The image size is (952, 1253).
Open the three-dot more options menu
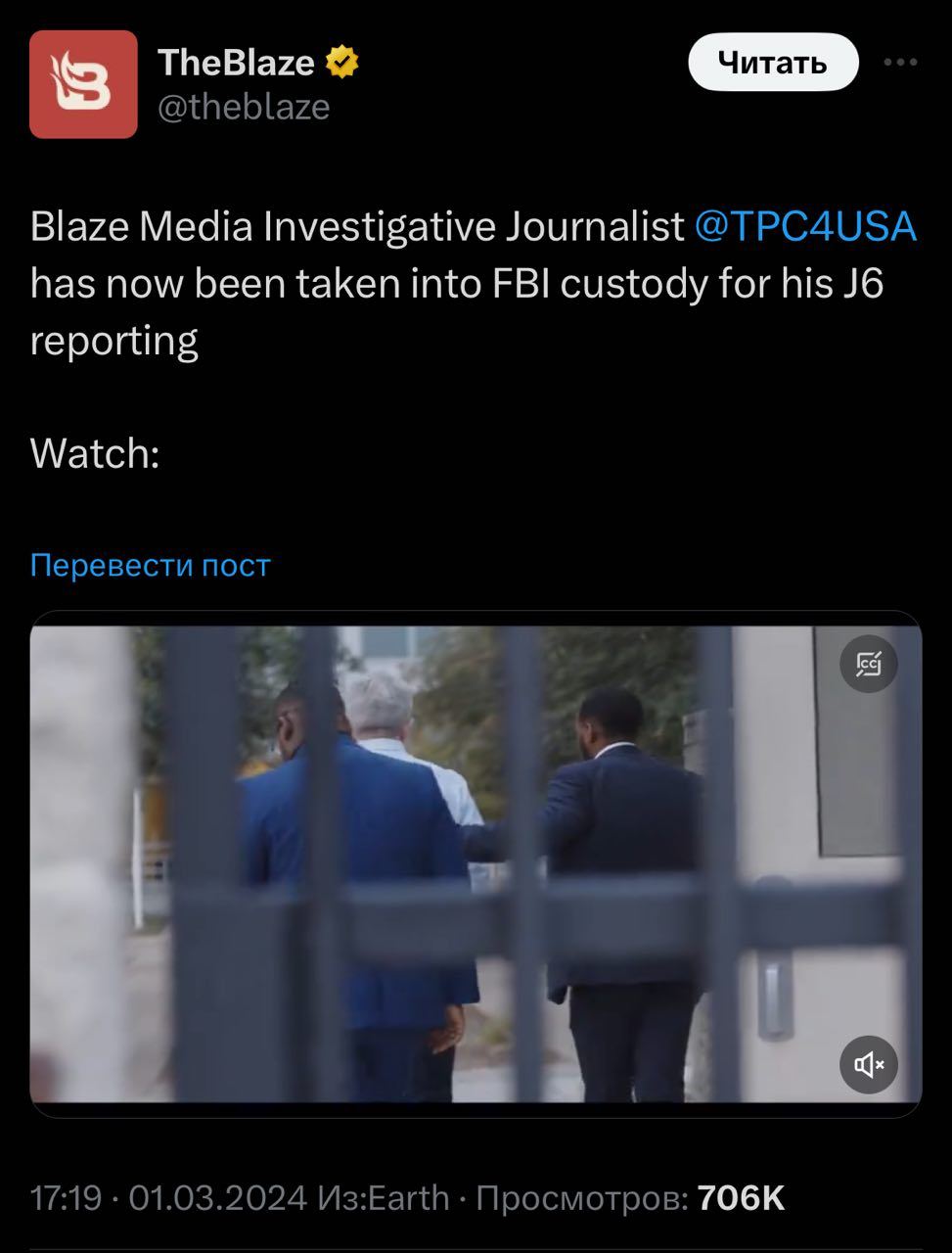[x=900, y=63]
